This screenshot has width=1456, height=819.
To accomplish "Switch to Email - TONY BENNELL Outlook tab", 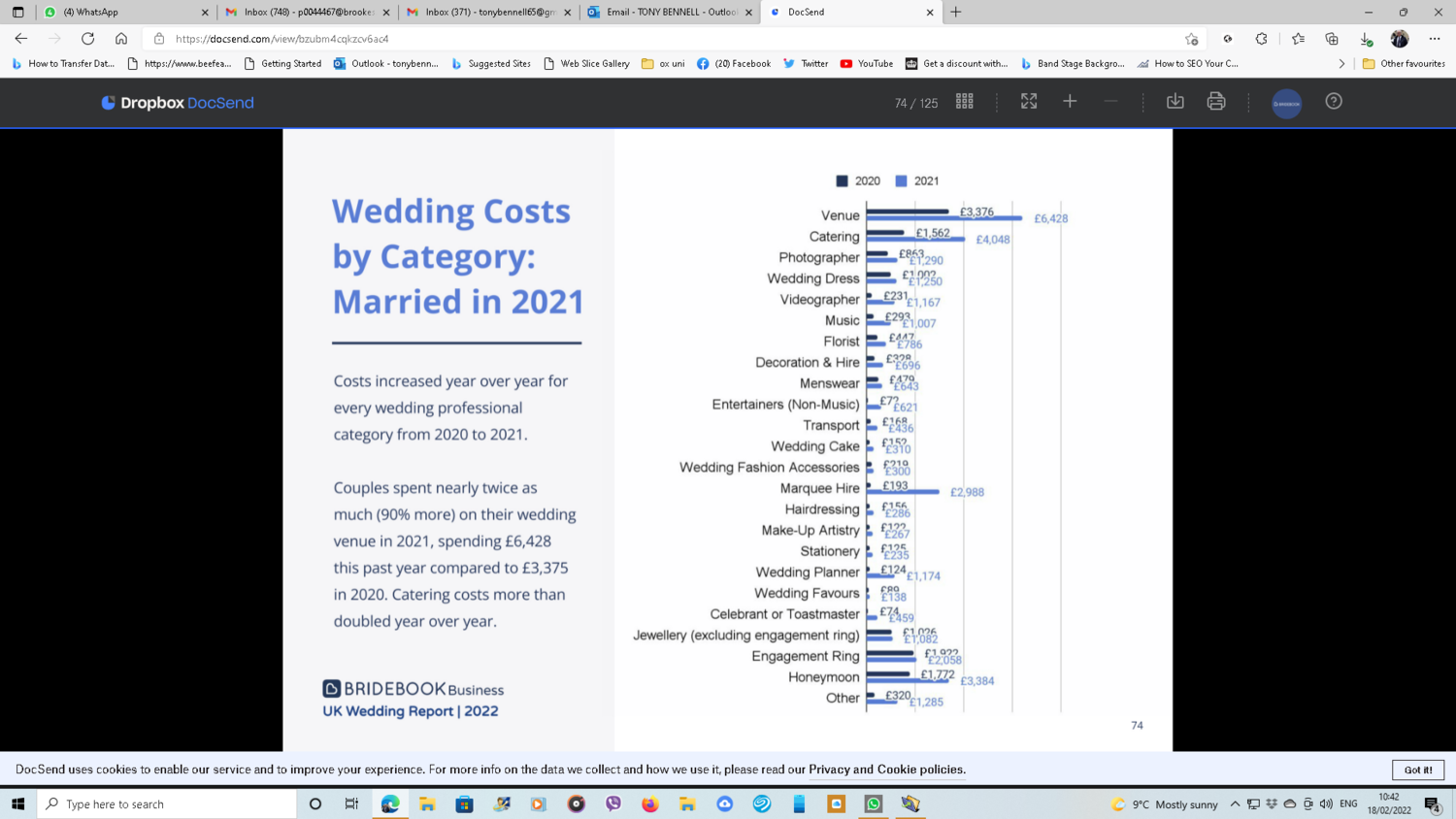I will pyautogui.click(x=670, y=13).
